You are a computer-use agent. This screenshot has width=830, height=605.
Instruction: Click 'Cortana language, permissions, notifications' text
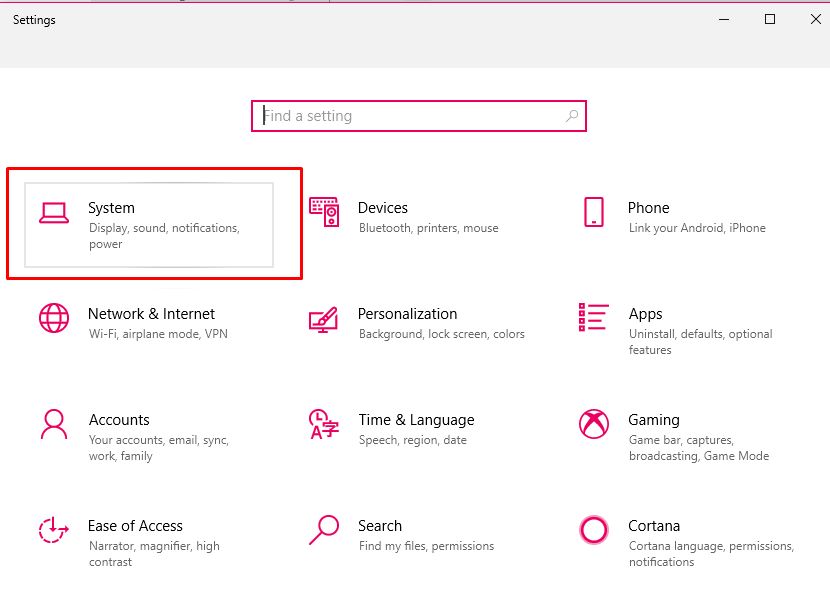(x=711, y=554)
